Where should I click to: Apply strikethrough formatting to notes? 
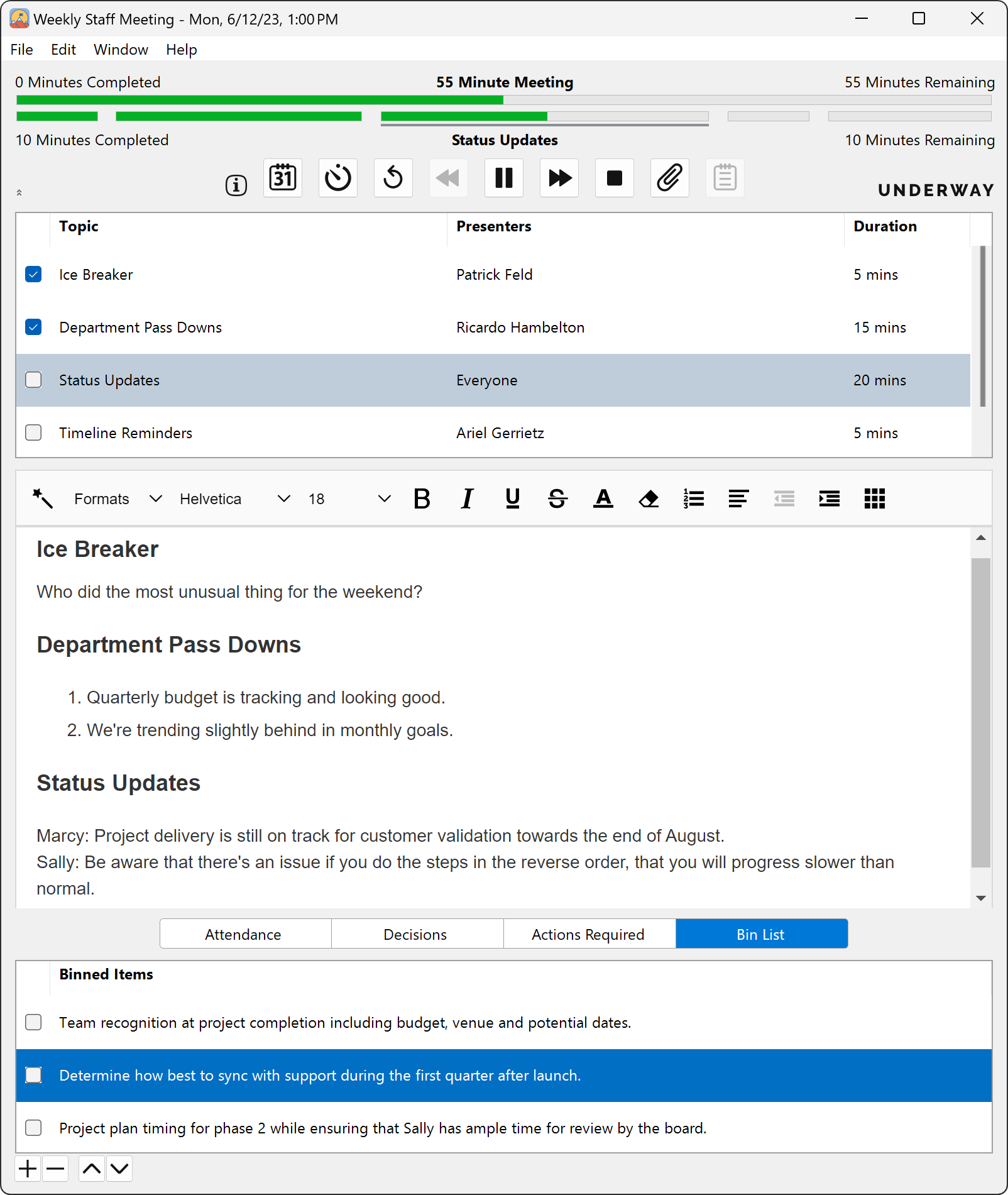pyautogui.click(x=557, y=498)
